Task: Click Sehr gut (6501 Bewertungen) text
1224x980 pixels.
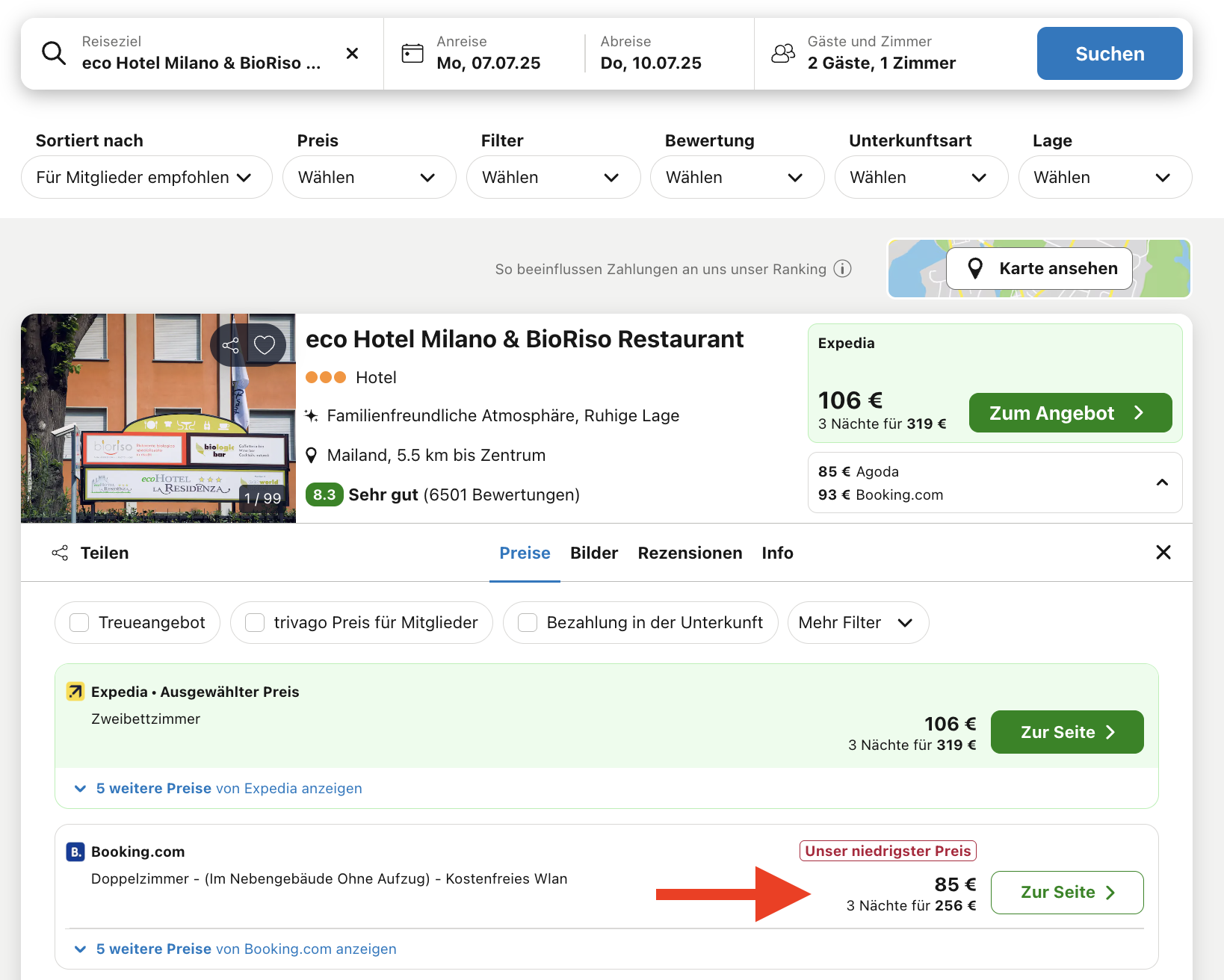Action: pyautogui.click(x=464, y=494)
